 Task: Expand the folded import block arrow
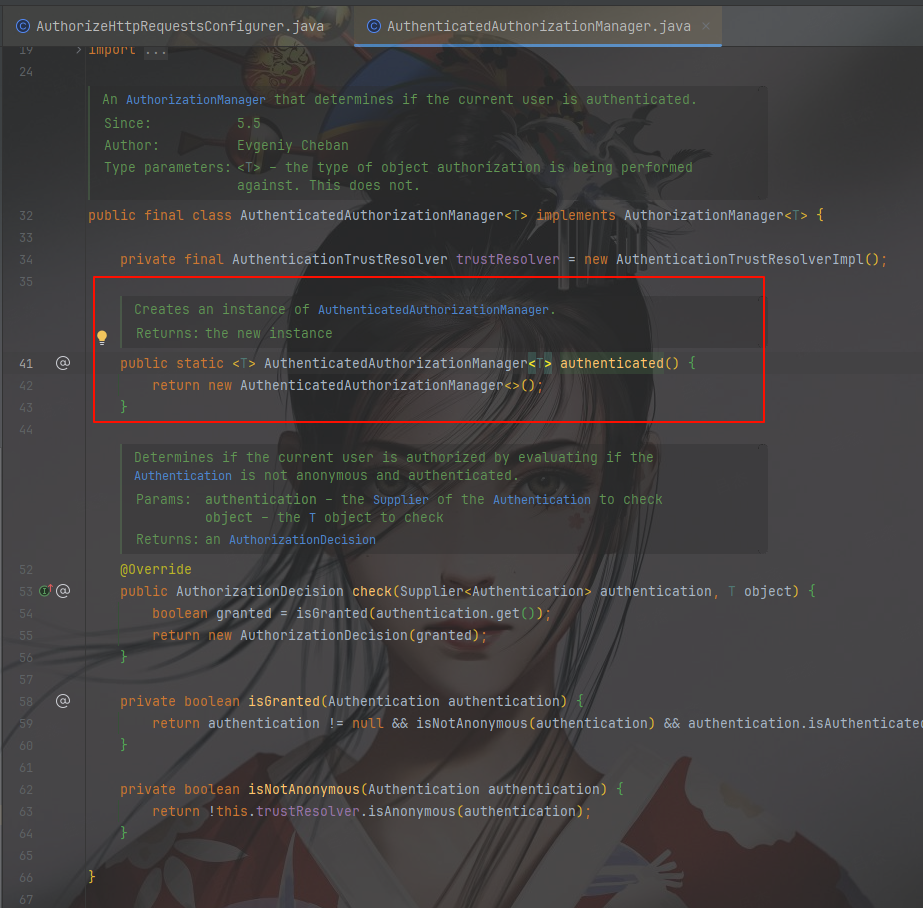point(78,50)
